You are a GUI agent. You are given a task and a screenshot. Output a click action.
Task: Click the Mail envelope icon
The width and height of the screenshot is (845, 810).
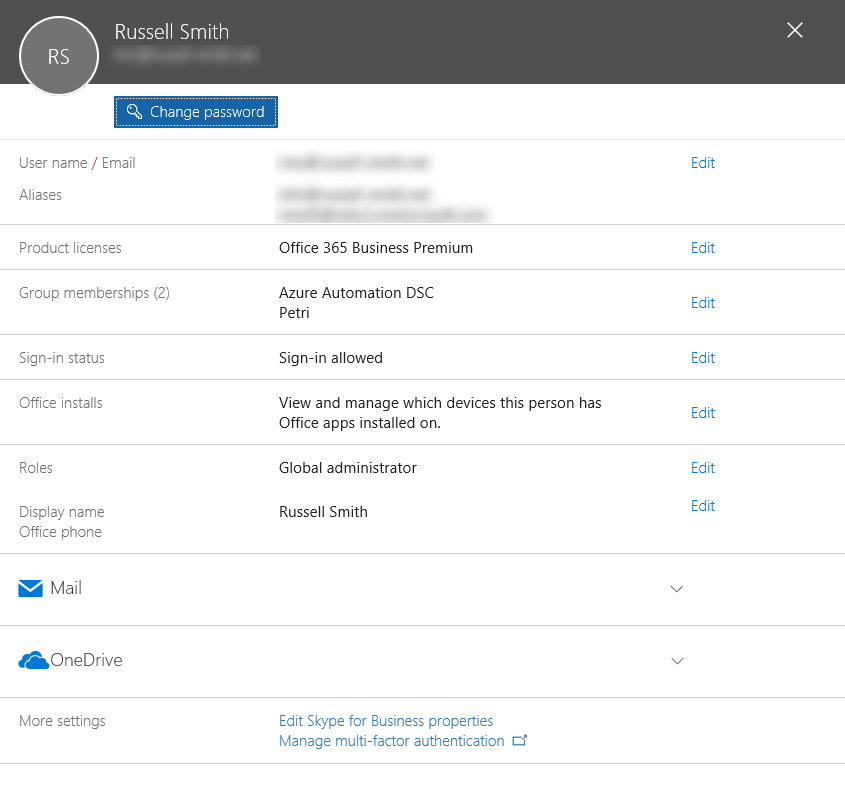click(x=30, y=588)
